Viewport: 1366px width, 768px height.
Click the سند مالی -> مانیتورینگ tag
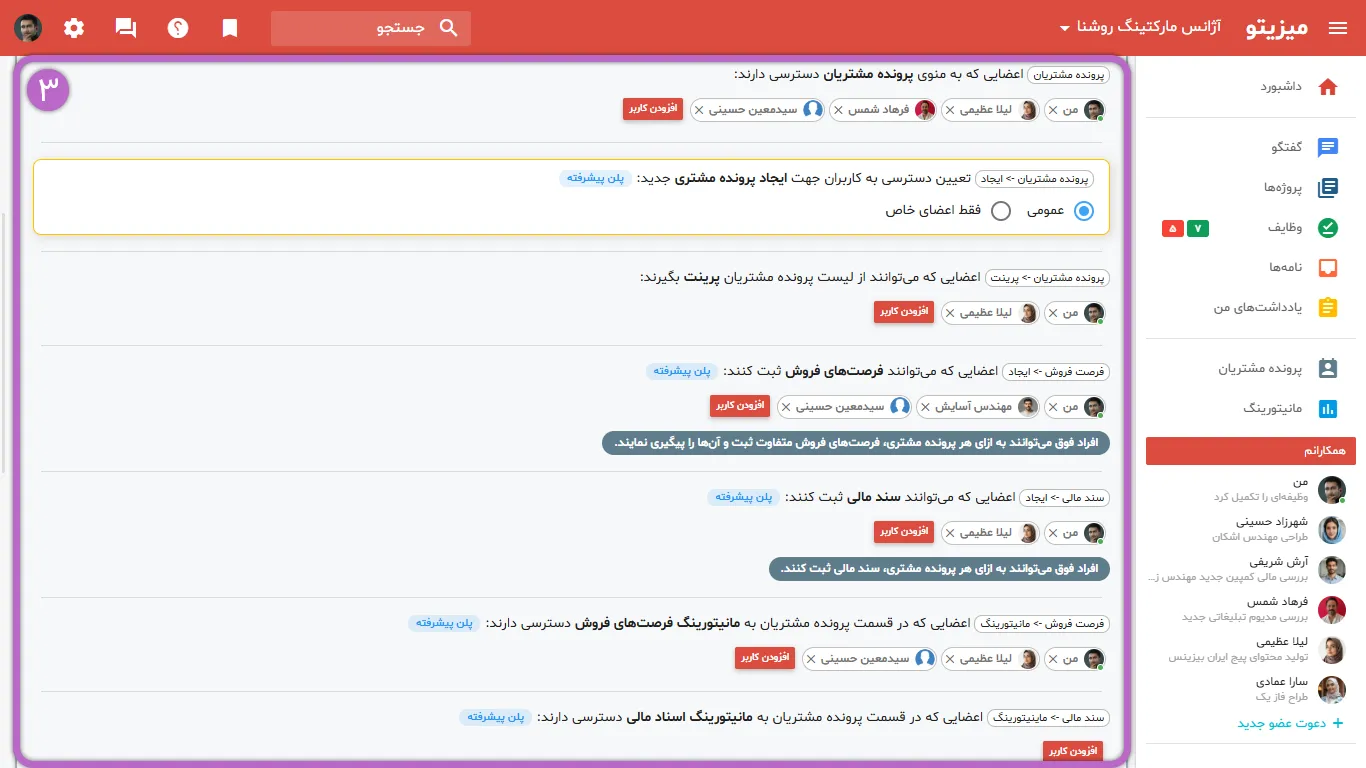(1049, 717)
